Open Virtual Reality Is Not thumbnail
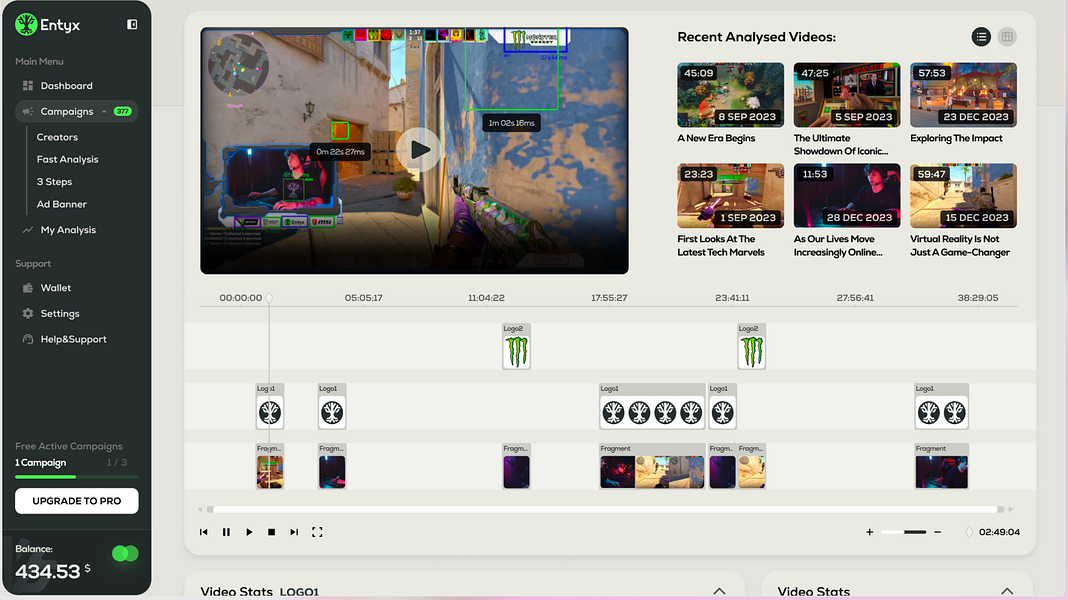The width and height of the screenshot is (1068, 600). coord(963,195)
